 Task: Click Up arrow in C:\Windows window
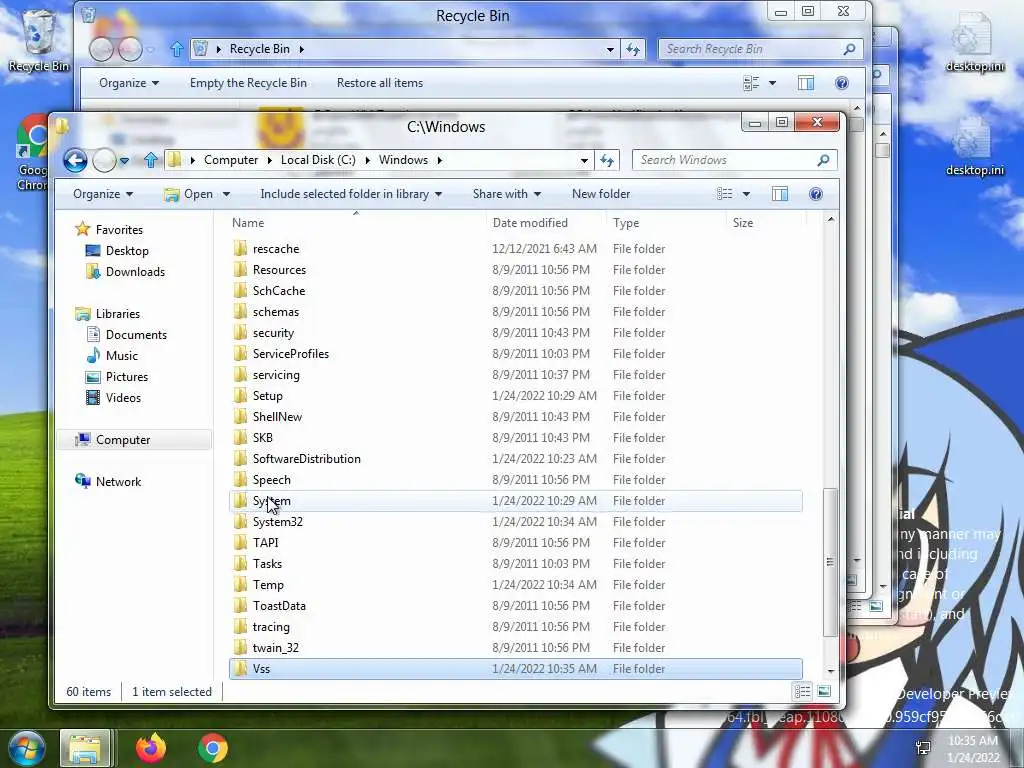click(x=151, y=160)
